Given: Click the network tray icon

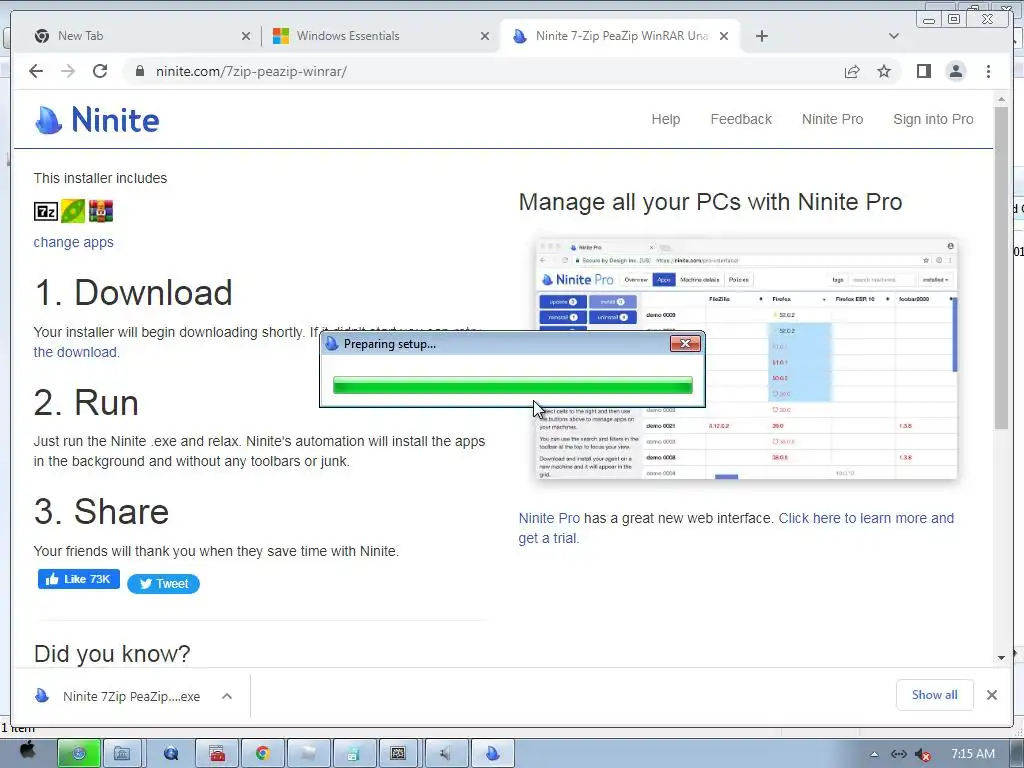Looking at the screenshot, I should click(899, 754).
